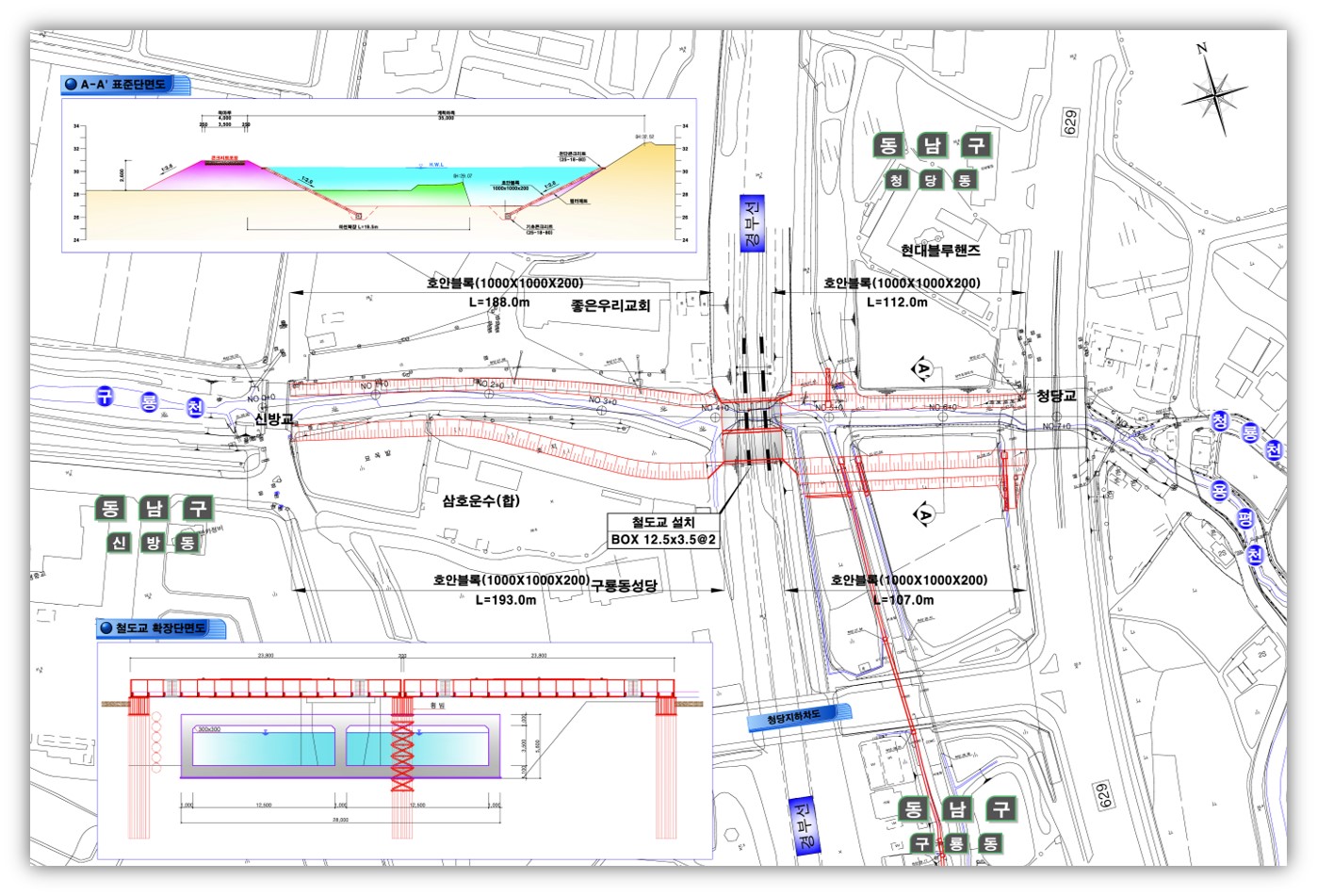This screenshot has width=1317, height=896.
Task: Click the blue bullet beside 철도교 확장단면도
Action: (106, 627)
